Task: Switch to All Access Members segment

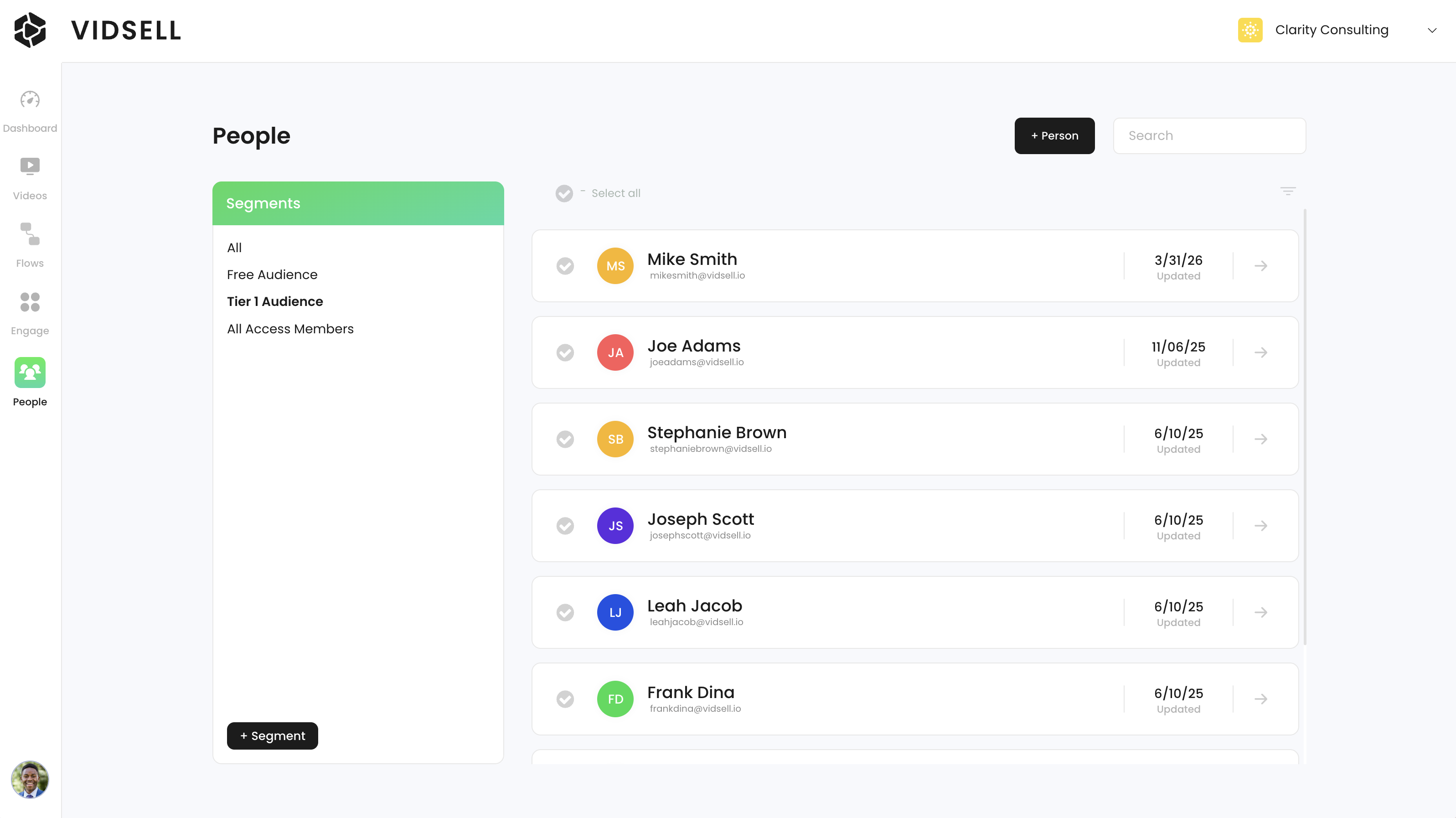Action: [290, 329]
